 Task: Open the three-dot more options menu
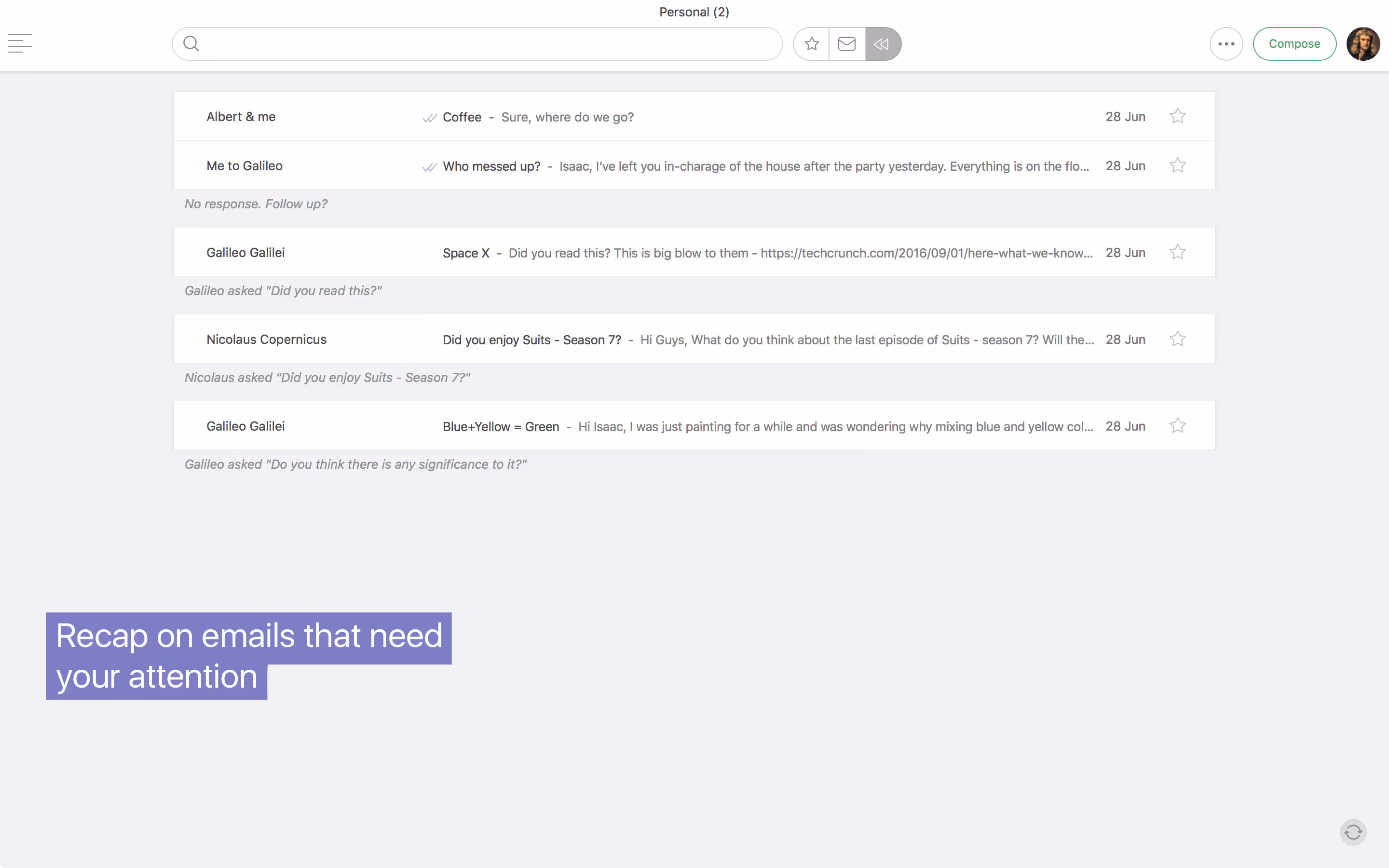coord(1226,43)
